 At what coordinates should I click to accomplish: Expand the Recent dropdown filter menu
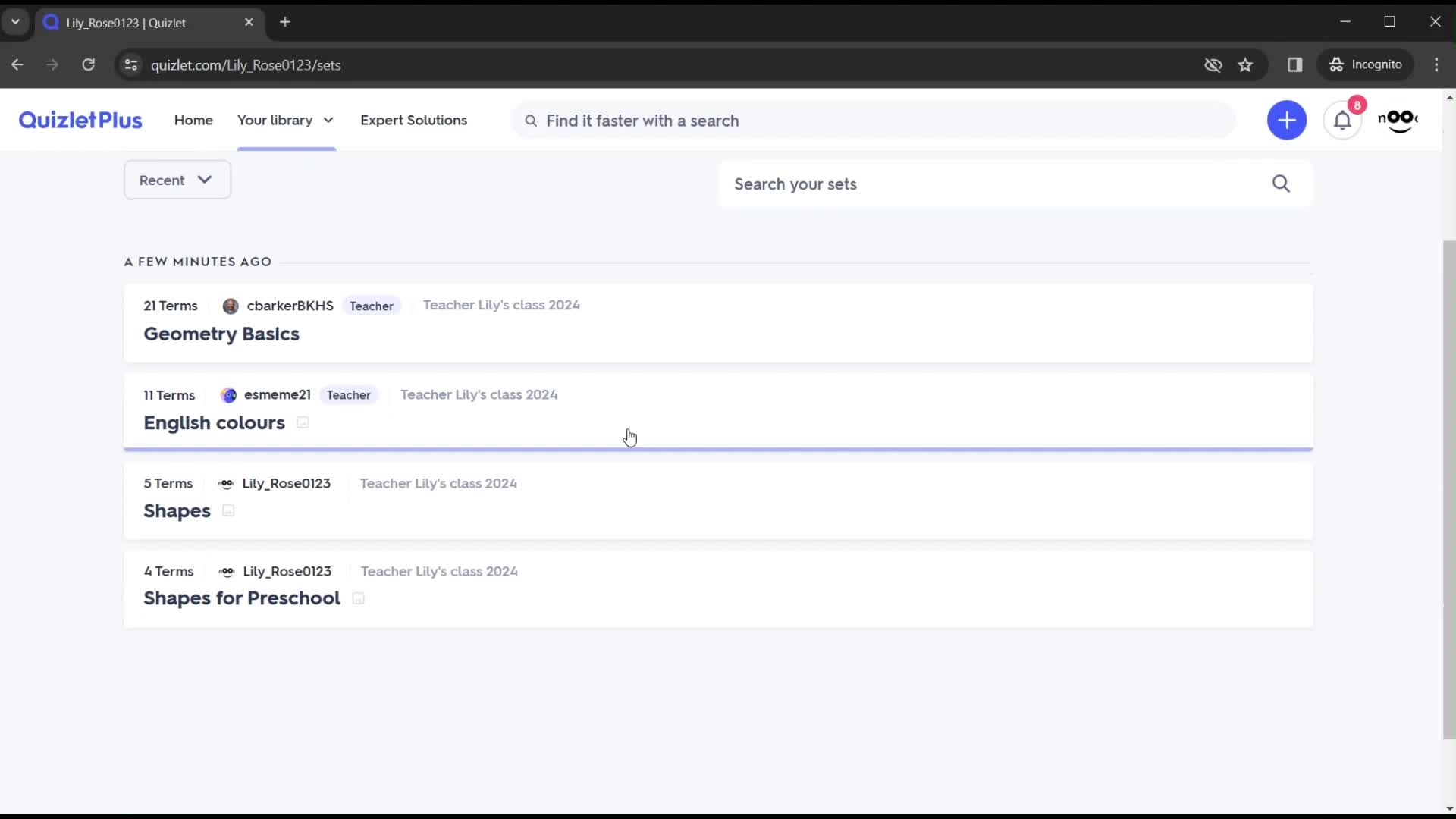177,180
